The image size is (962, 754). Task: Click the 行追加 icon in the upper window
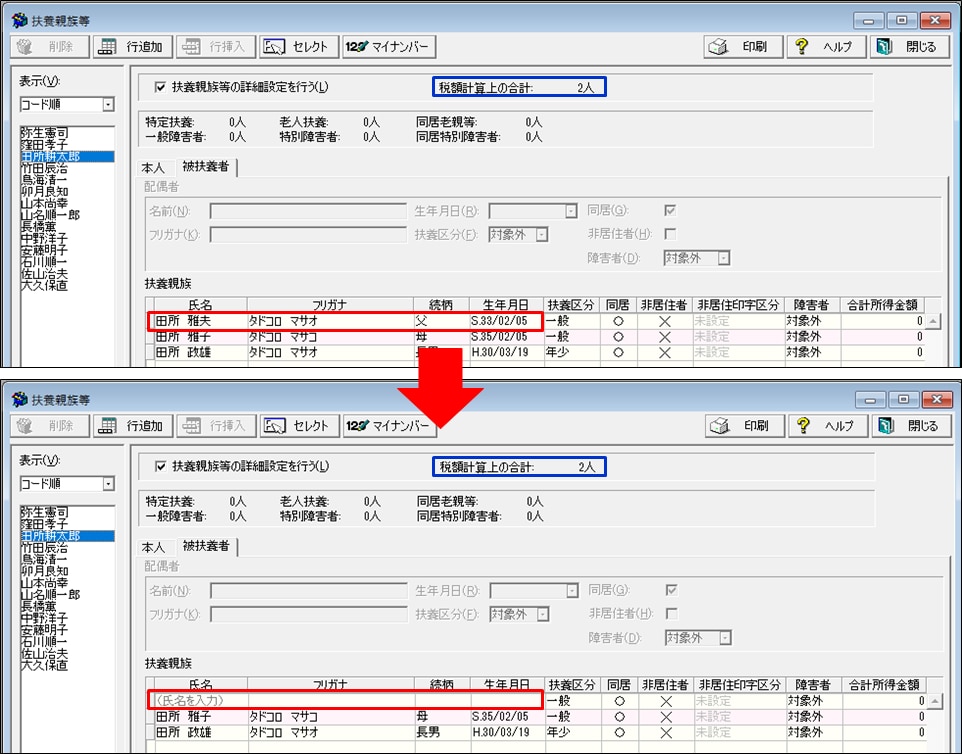point(107,47)
